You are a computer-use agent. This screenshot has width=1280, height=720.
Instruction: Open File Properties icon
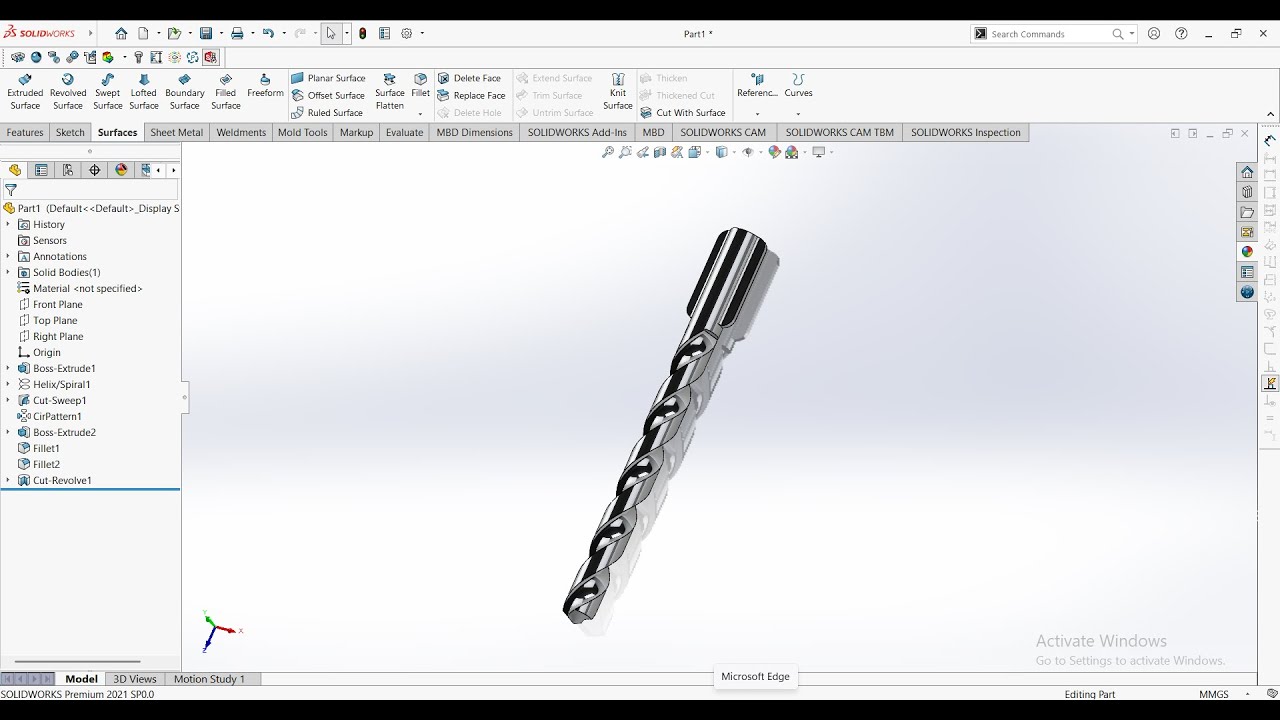[x=384, y=33]
